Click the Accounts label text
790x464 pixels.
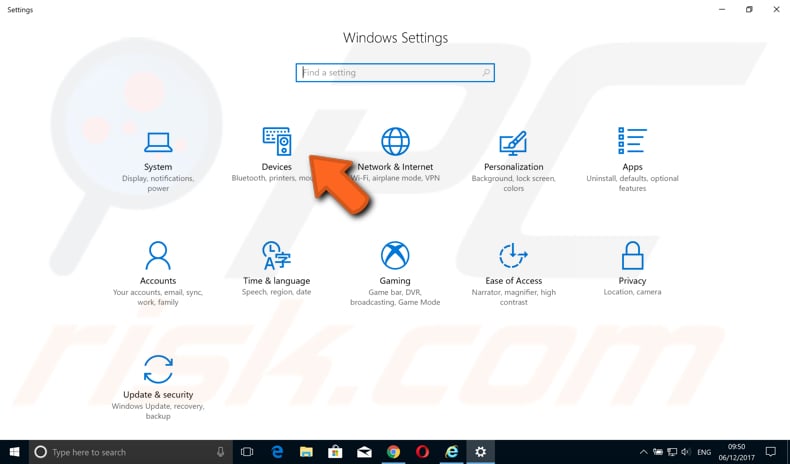158,281
